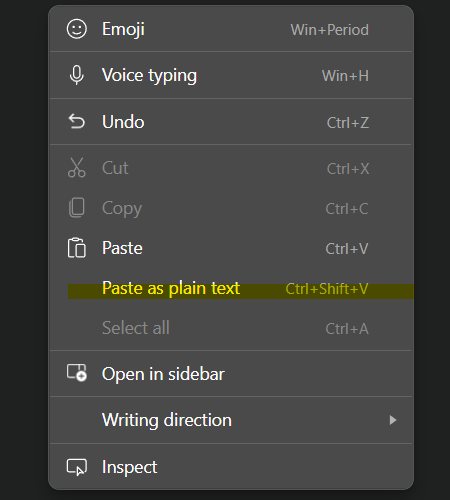Open Writing direction menu item
The width and height of the screenshot is (450, 500).
pos(231,420)
